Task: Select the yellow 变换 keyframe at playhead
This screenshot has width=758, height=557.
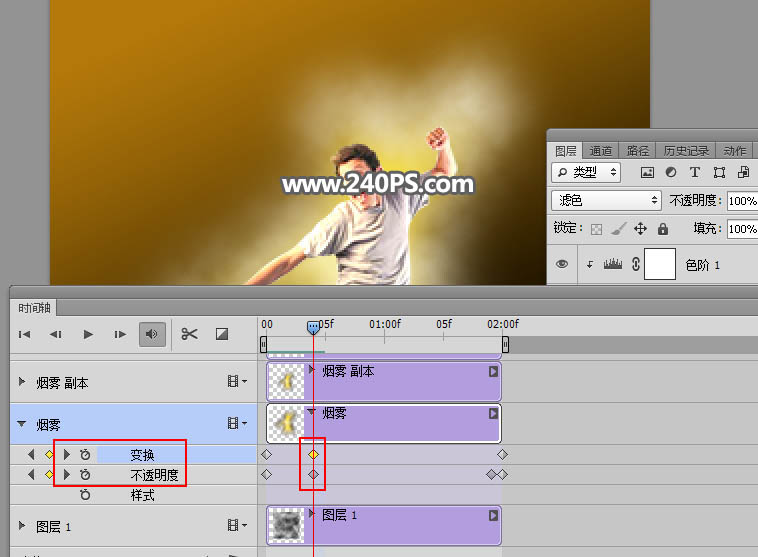Action: pyautogui.click(x=313, y=454)
